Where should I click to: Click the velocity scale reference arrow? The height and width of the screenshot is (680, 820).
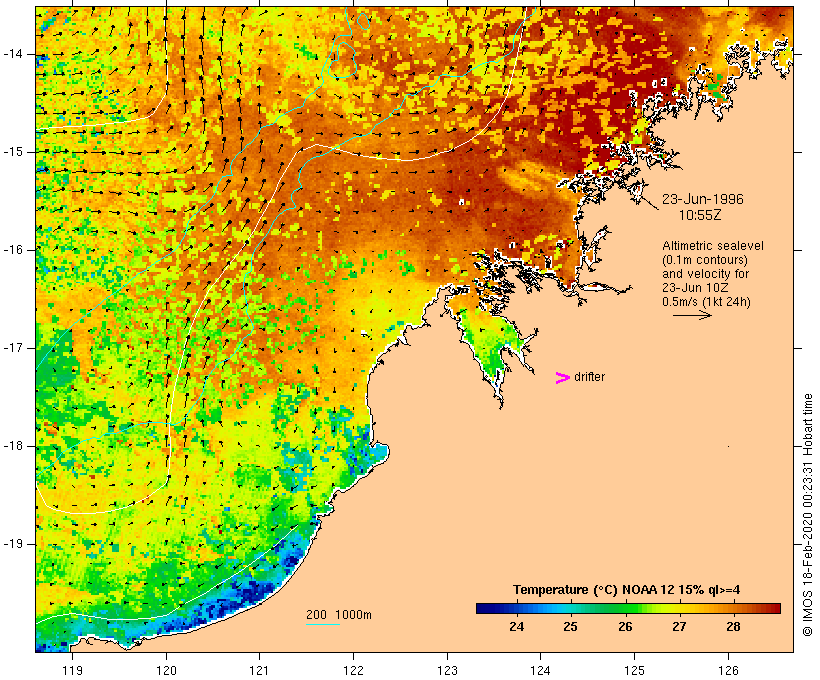(692, 315)
